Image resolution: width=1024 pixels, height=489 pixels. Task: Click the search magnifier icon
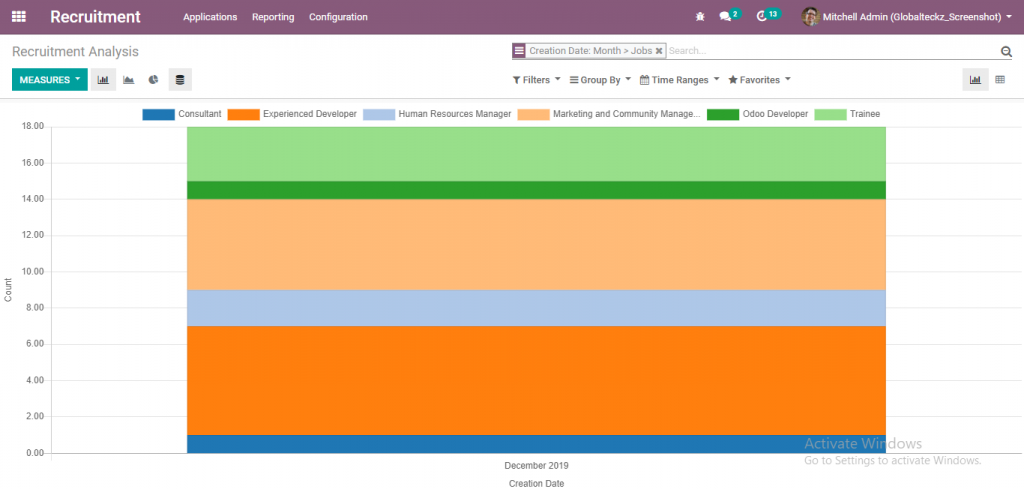[x=1006, y=51]
